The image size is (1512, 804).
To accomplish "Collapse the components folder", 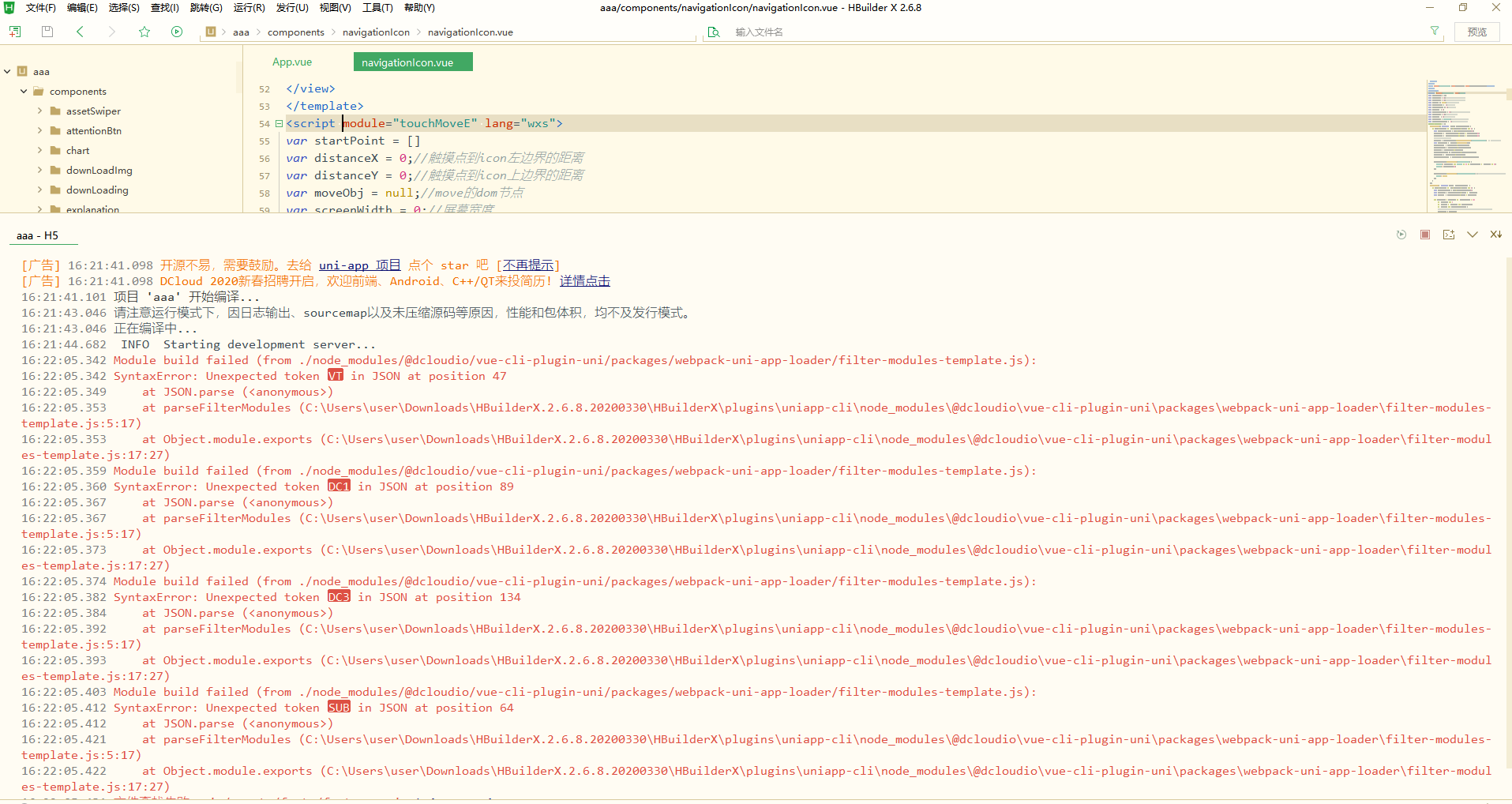I will (24, 92).
